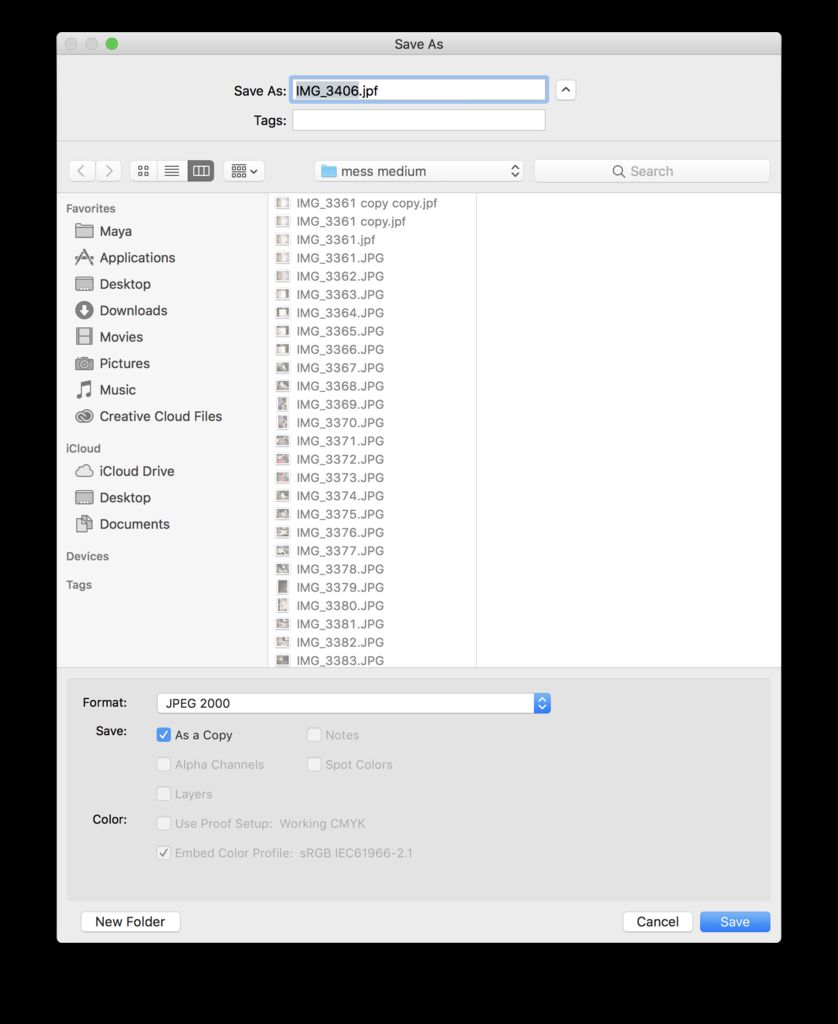Uncheck the As a Copy option
The height and width of the screenshot is (1024, 838).
point(163,735)
